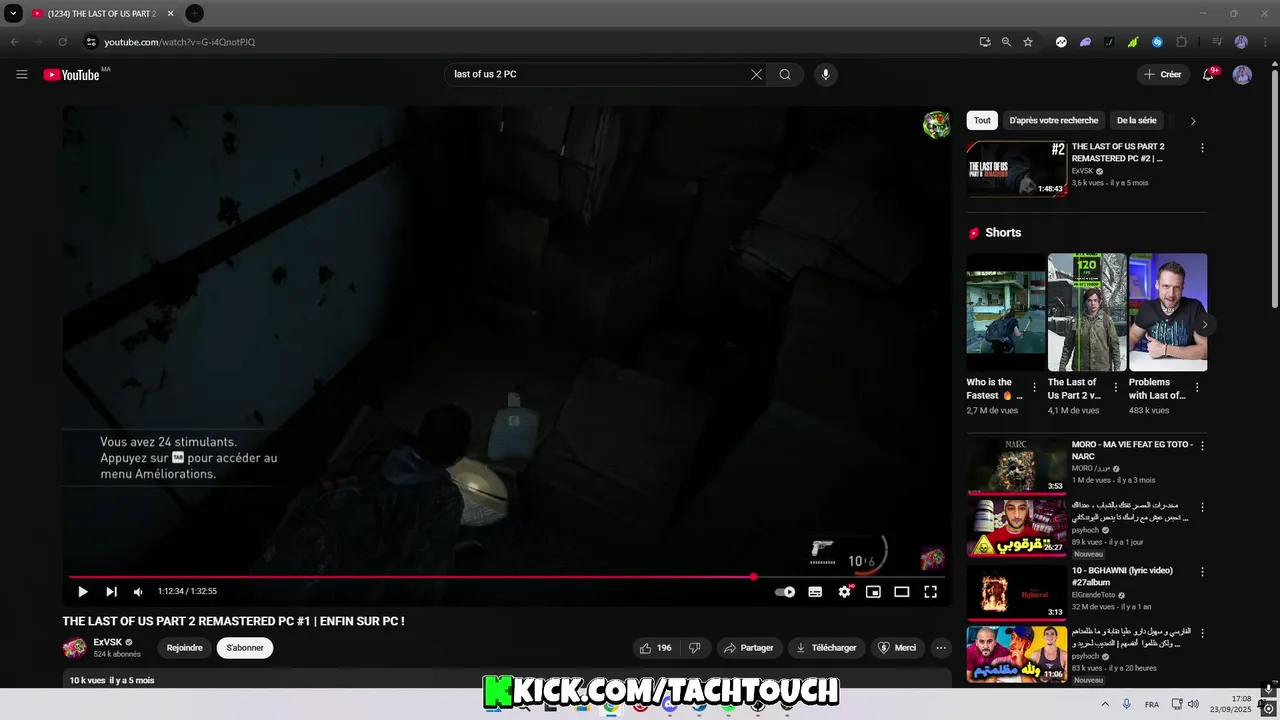
Task: Open options for the 26:27 psyhoch video
Action: coord(1202,508)
